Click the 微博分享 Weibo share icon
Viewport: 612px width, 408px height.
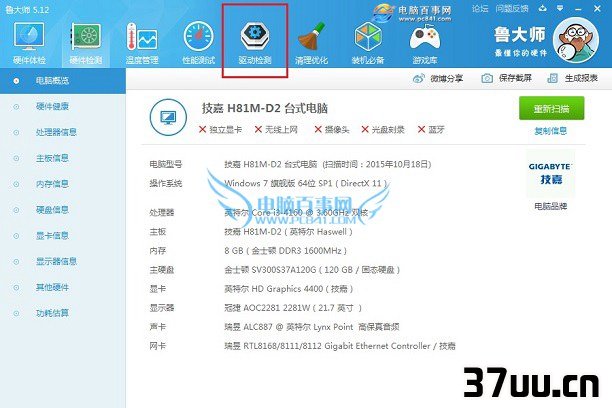(x=418, y=78)
